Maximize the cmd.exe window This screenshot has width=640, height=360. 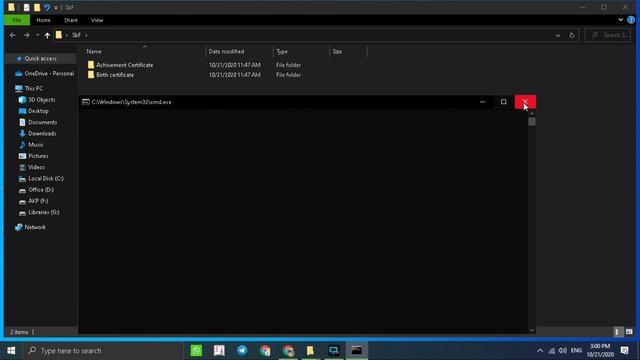point(504,102)
